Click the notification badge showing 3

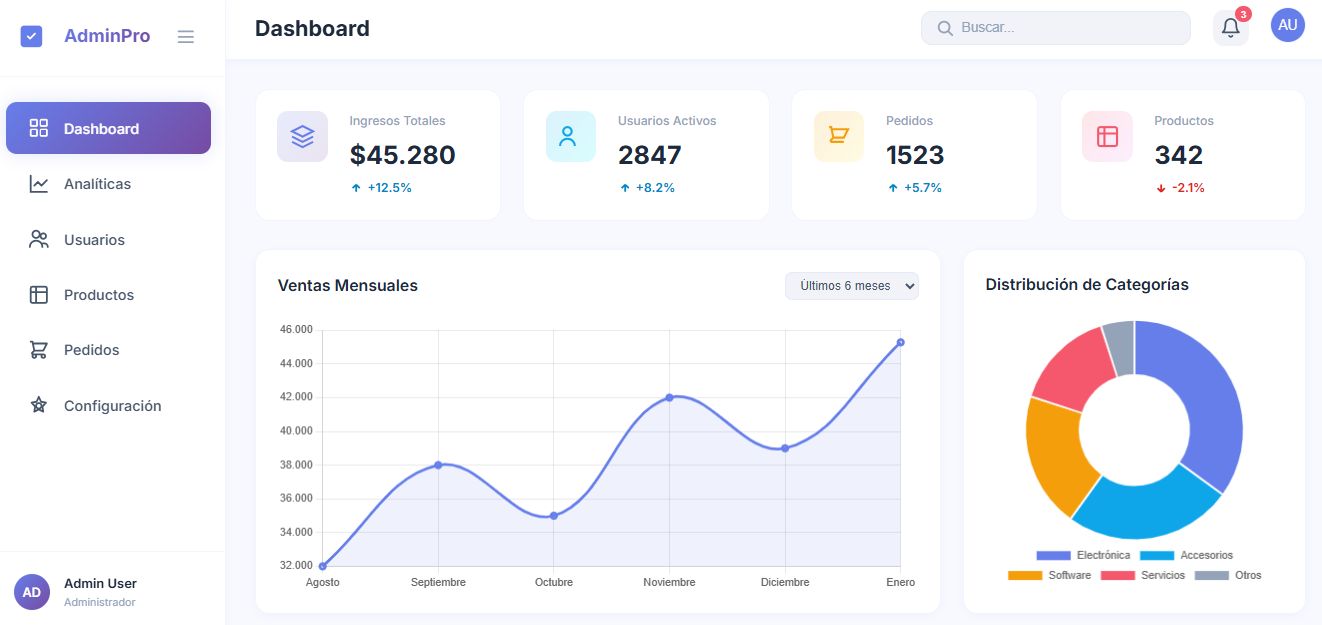pos(1243,15)
